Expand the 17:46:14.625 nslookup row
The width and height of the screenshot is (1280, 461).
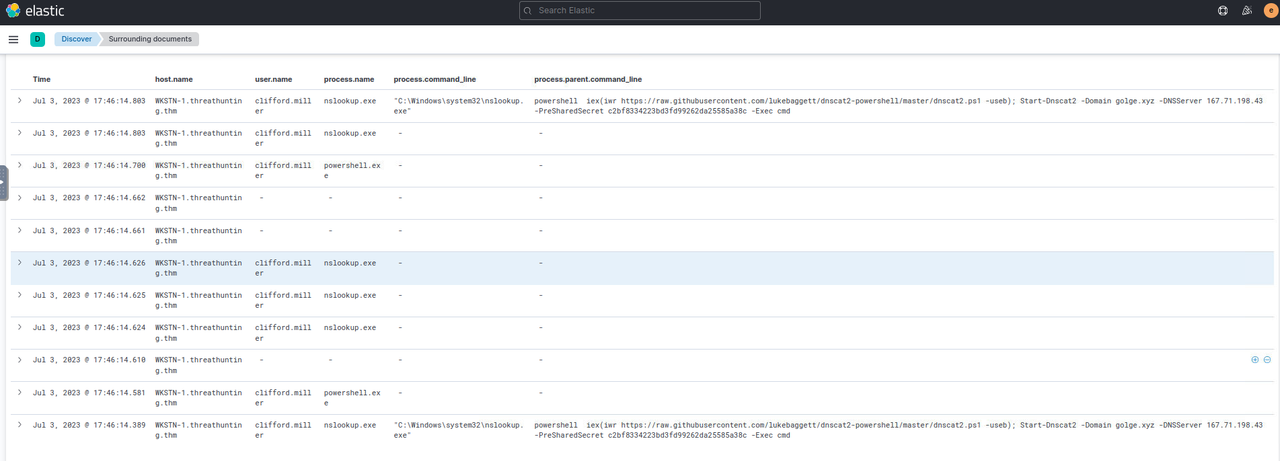click(x=19, y=295)
